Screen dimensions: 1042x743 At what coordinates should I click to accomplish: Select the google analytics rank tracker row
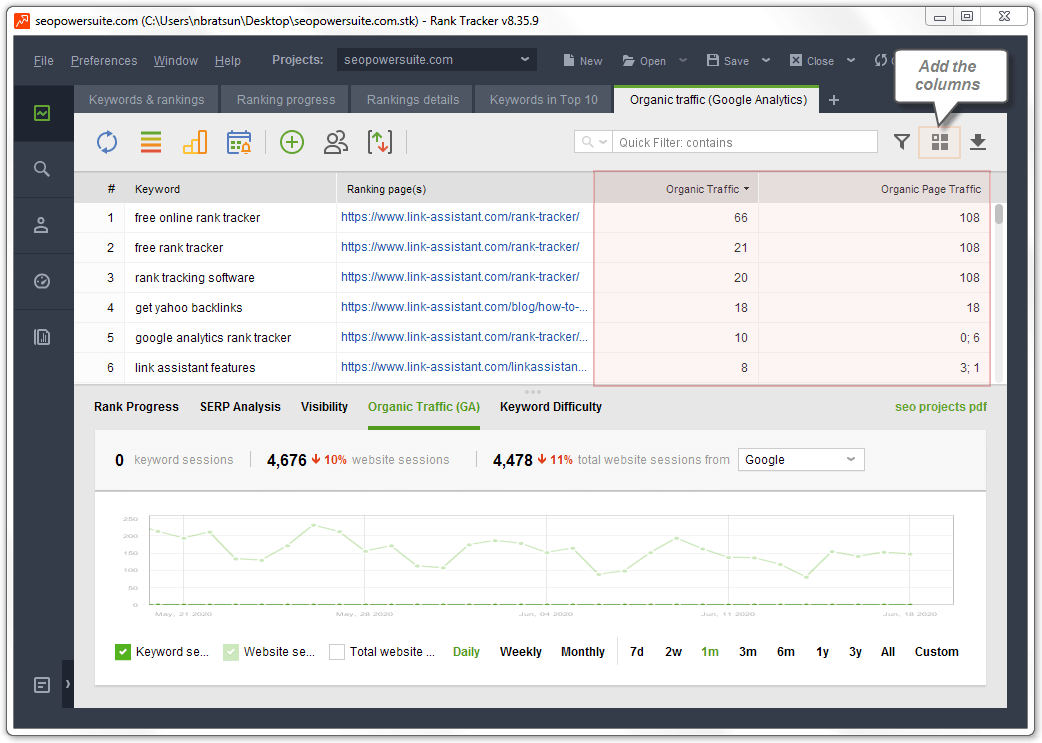coord(532,338)
